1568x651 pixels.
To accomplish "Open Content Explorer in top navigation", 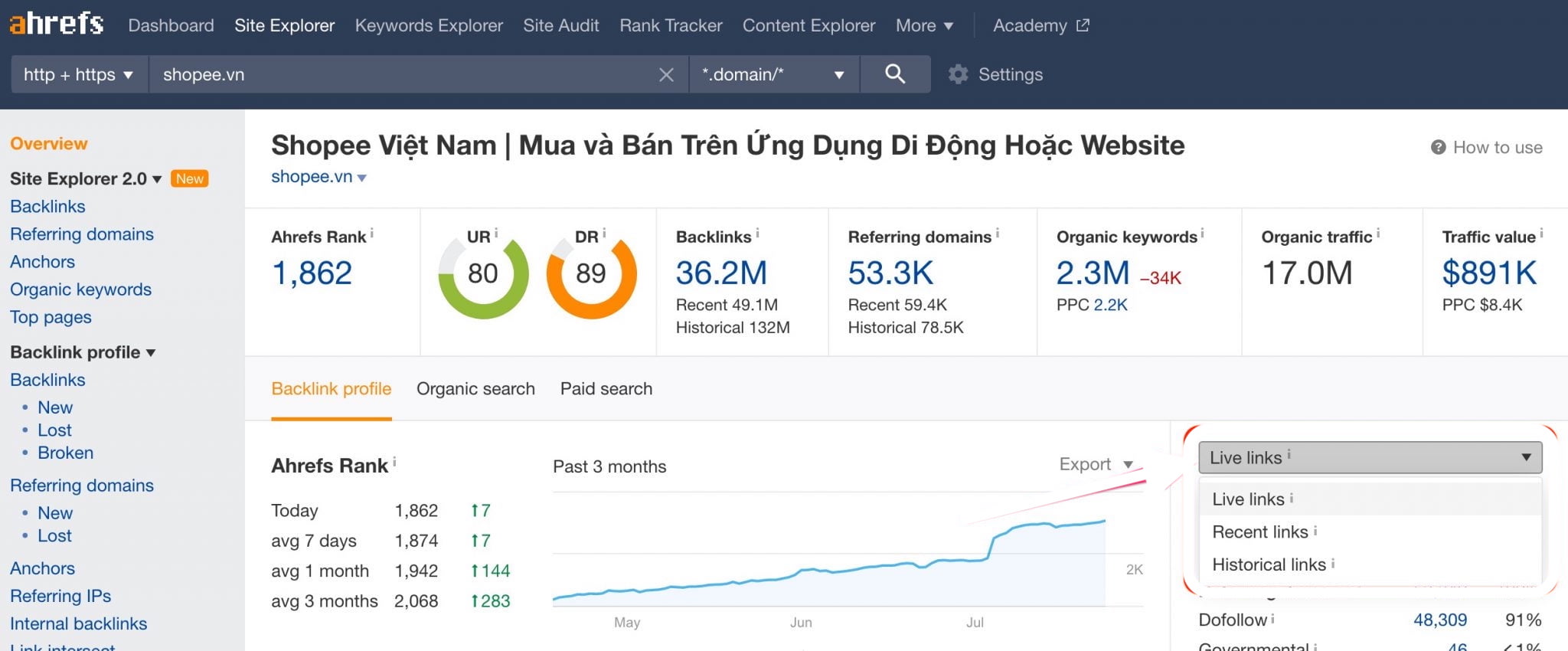I will tap(808, 25).
